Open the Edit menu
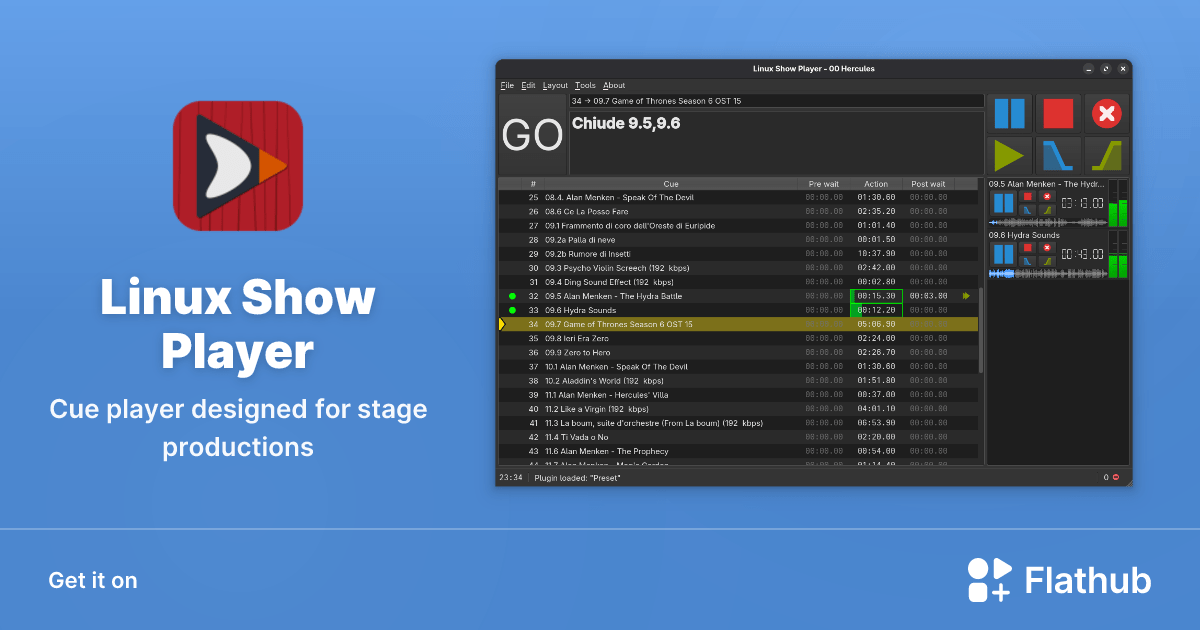The image size is (1200, 630). click(x=528, y=85)
